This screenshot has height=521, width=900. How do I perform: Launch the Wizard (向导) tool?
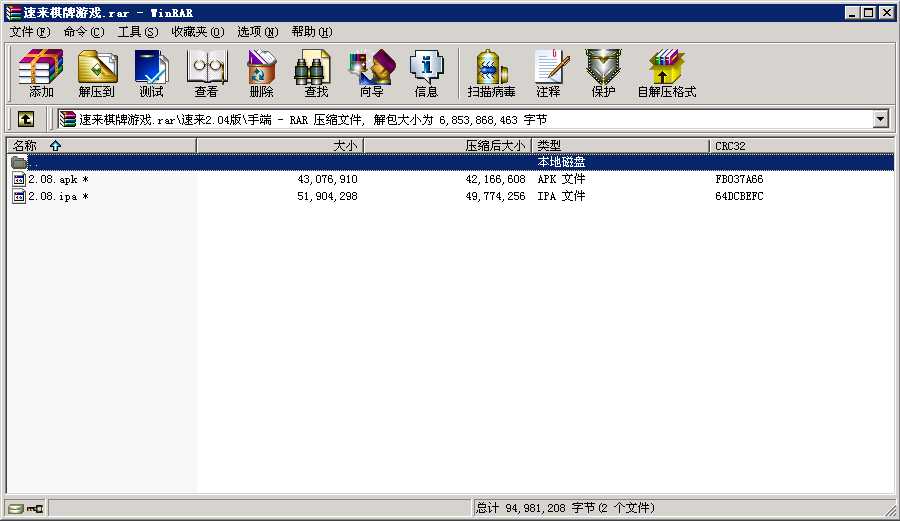click(x=371, y=73)
